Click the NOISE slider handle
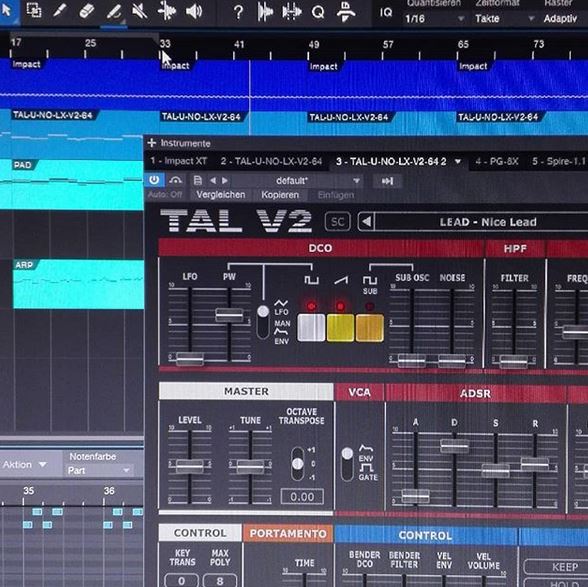Screen dimensions: 588x587 tap(452, 361)
